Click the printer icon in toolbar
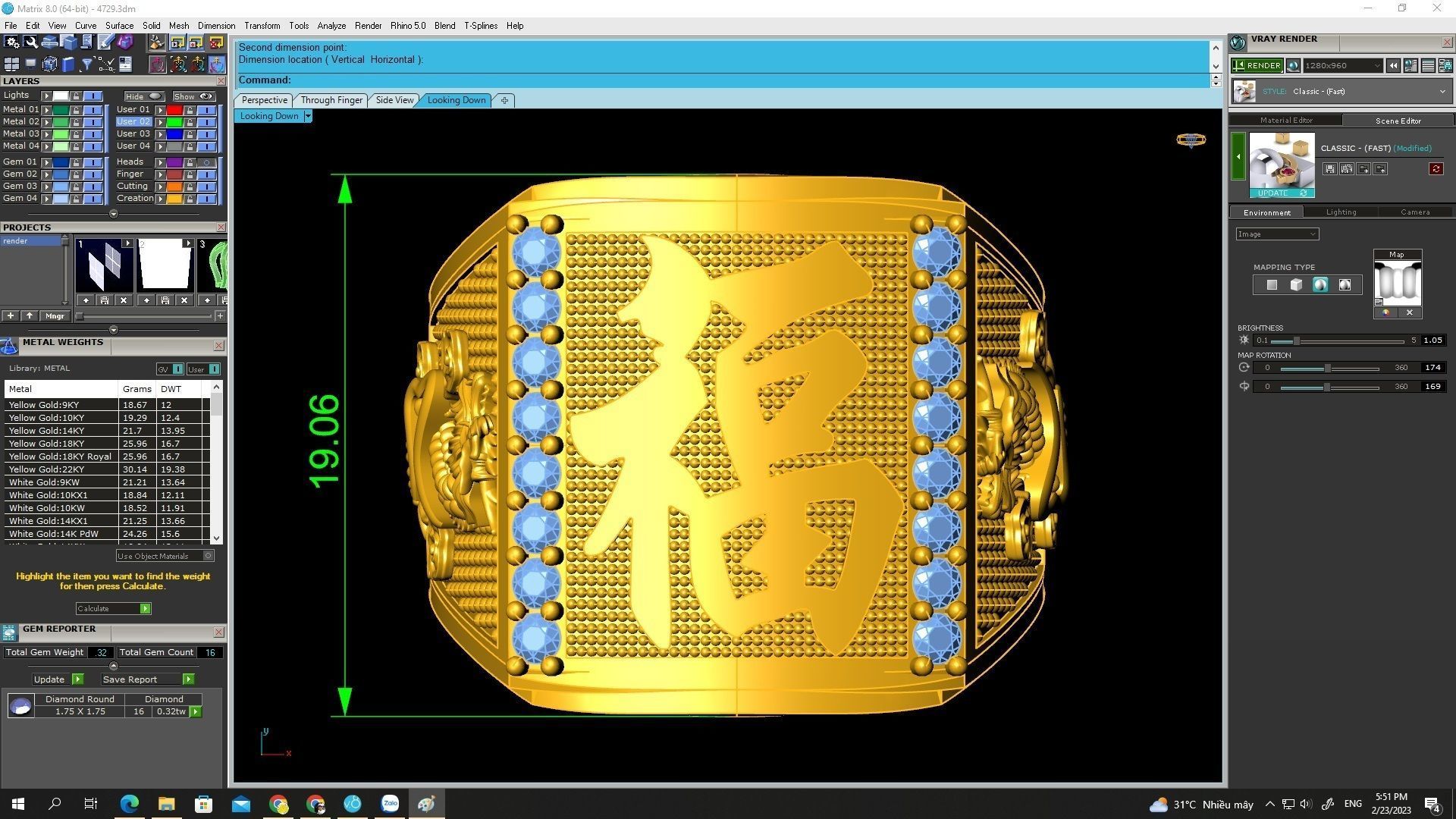Image resolution: width=1456 pixels, height=819 pixels. (x=49, y=42)
